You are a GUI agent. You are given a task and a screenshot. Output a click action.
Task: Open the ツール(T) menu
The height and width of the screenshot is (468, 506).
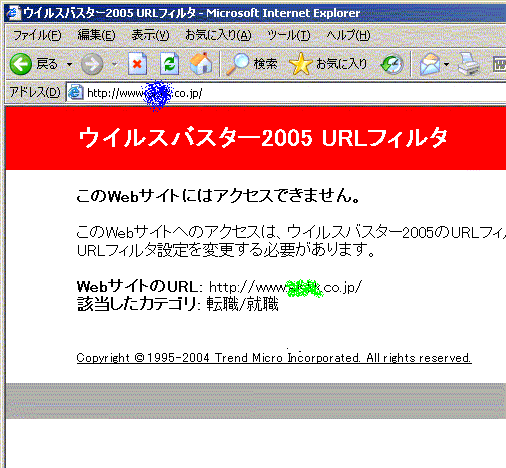[289, 35]
